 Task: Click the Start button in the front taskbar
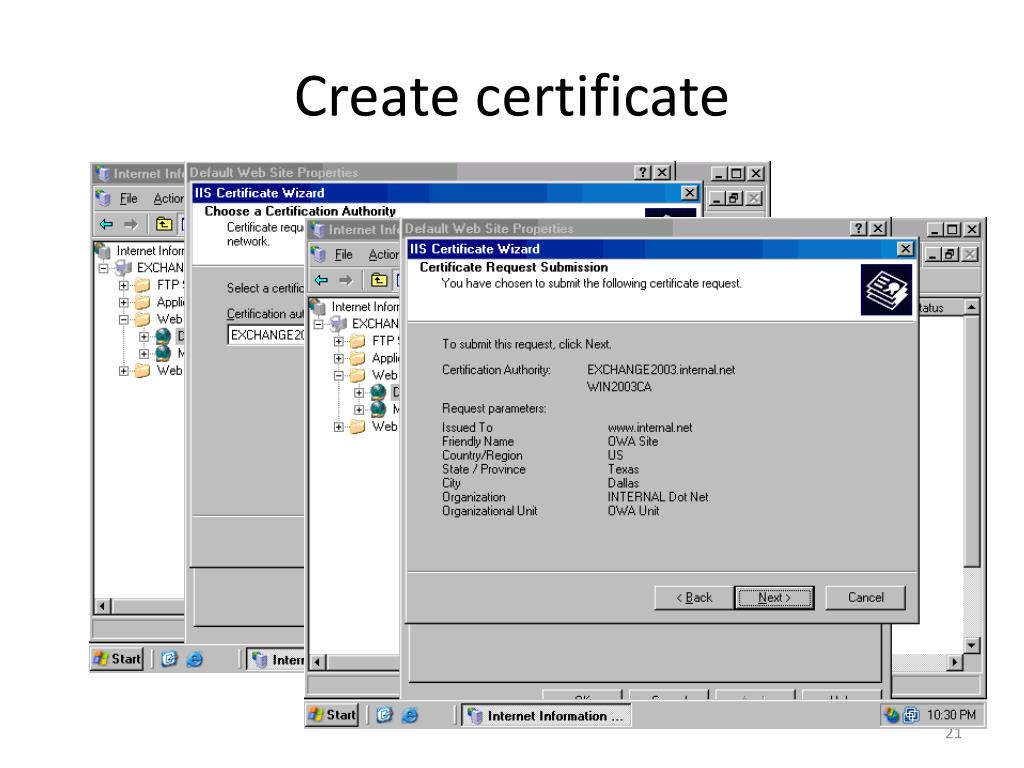coord(333,715)
